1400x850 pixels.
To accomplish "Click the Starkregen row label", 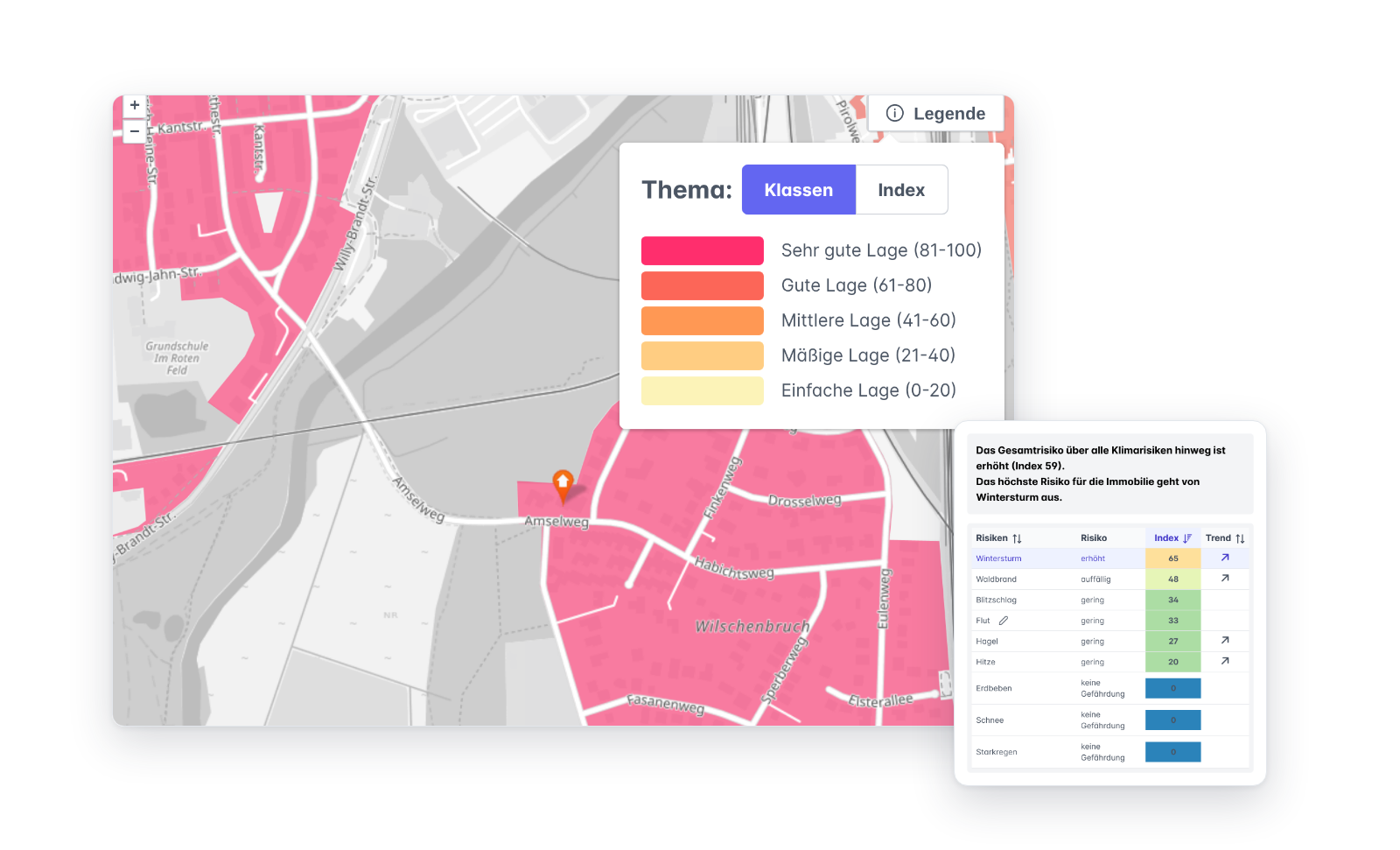I will point(997,752).
